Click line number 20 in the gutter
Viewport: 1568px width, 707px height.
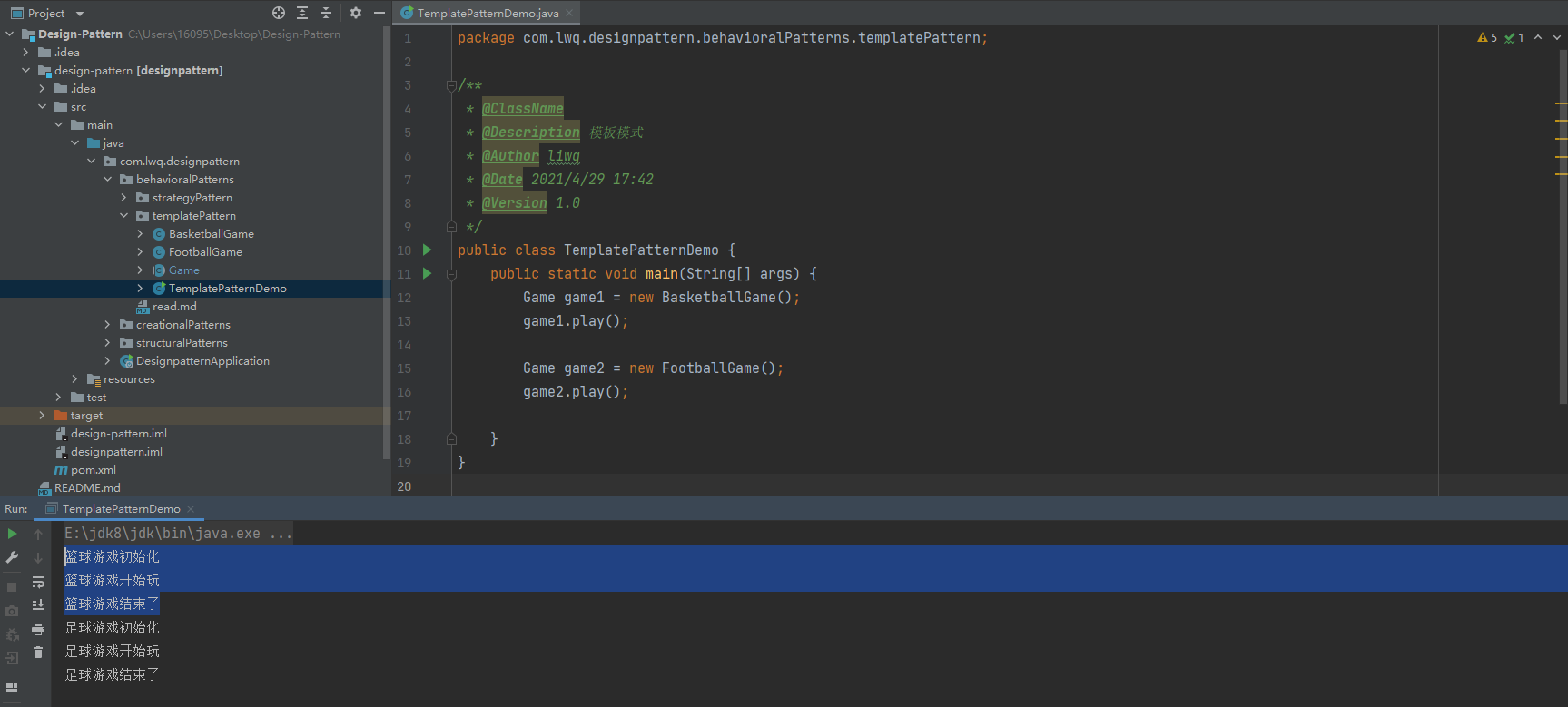click(x=404, y=486)
